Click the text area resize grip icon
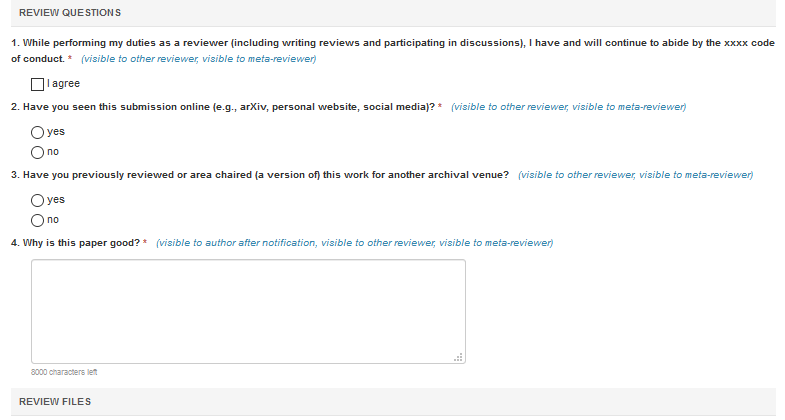 pos(458,357)
